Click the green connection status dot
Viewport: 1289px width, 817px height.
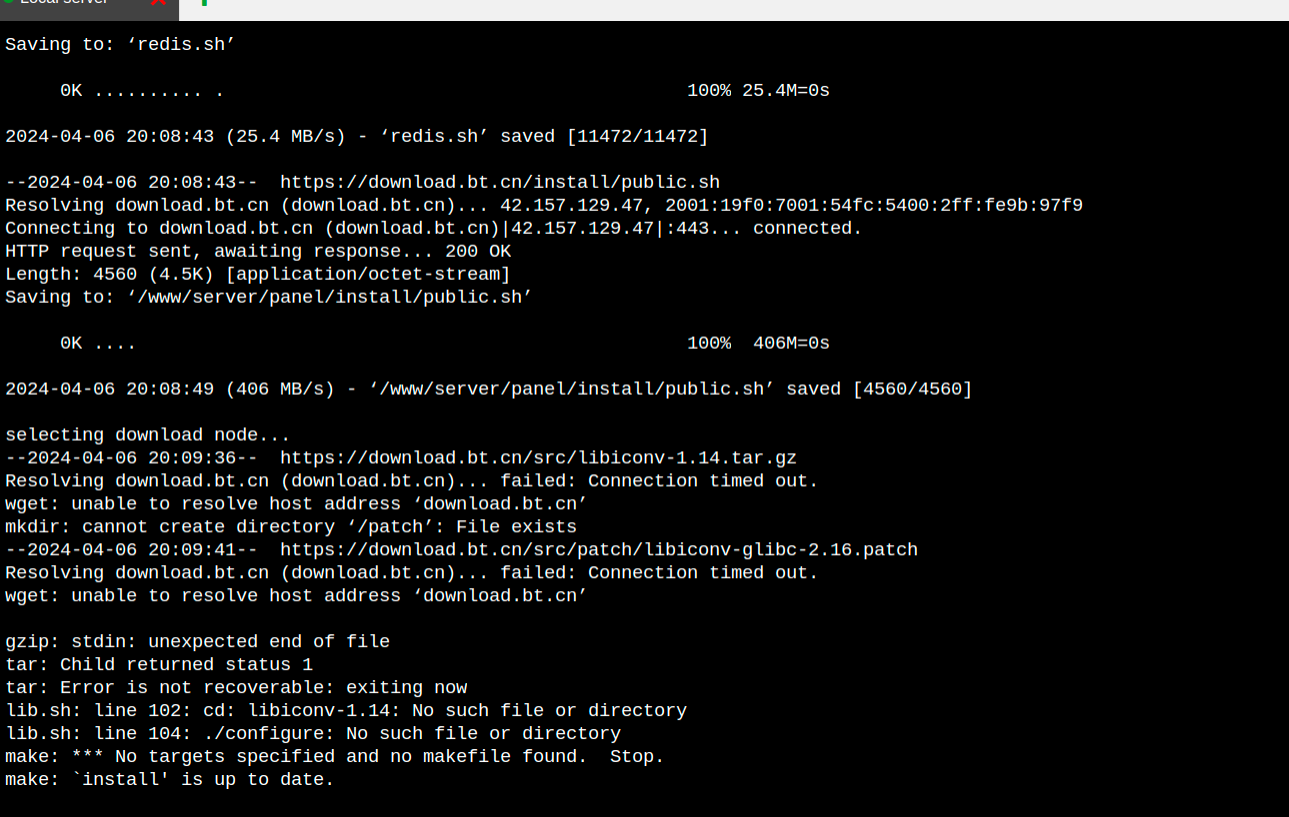(8, 3)
